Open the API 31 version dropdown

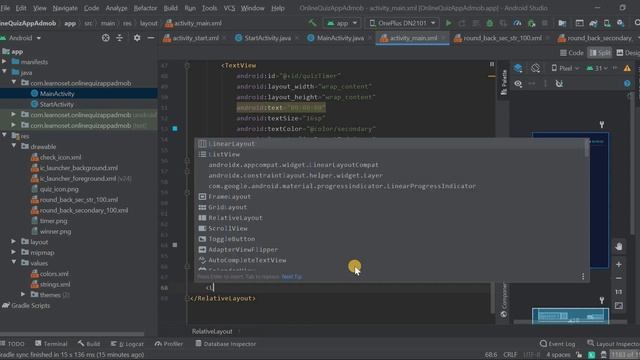(x=598, y=68)
